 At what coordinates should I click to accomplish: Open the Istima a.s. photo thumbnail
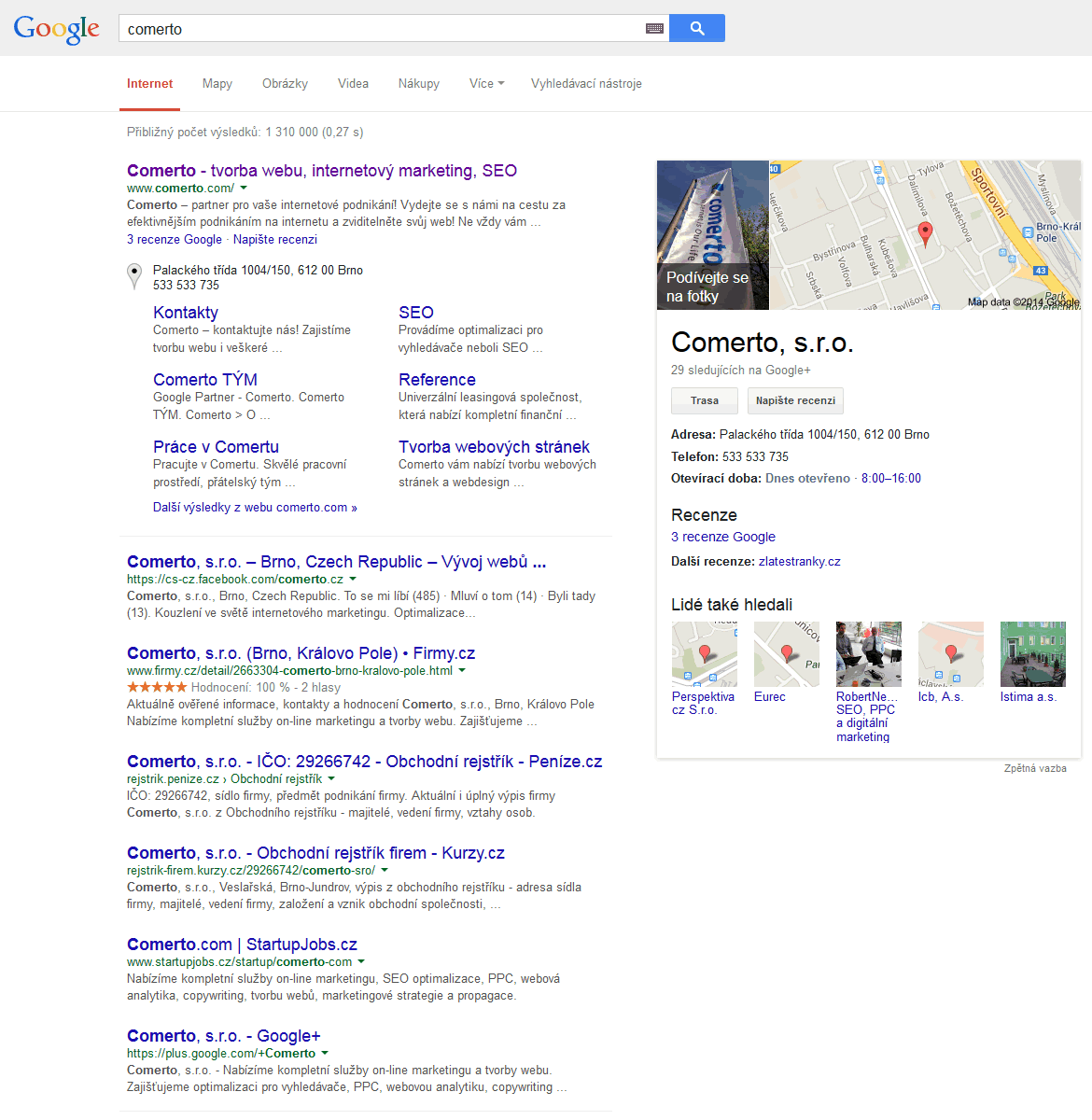tap(1032, 654)
